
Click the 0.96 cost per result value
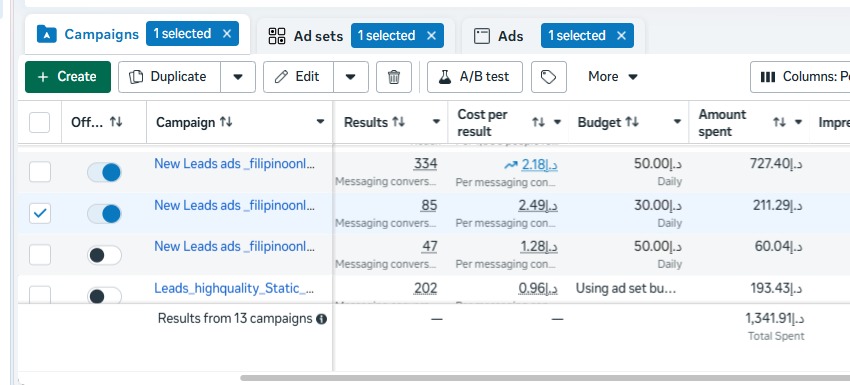(538, 288)
